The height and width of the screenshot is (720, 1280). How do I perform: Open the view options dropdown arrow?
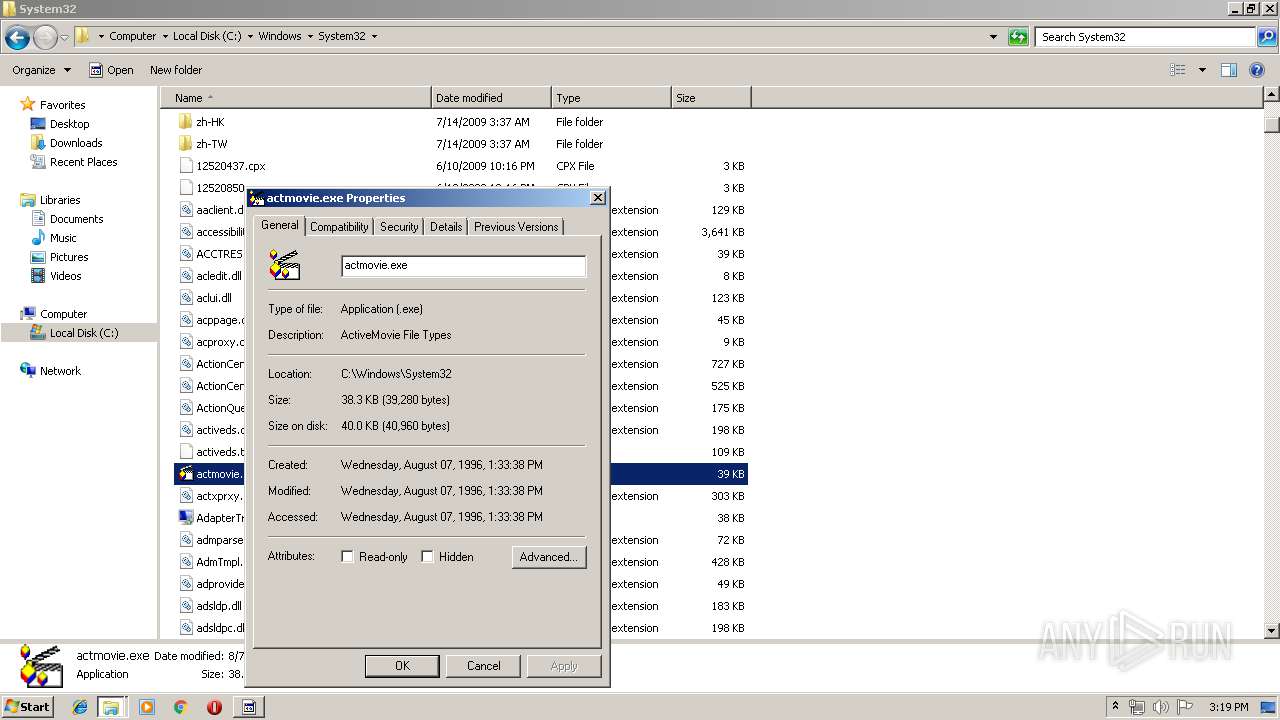point(1202,70)
